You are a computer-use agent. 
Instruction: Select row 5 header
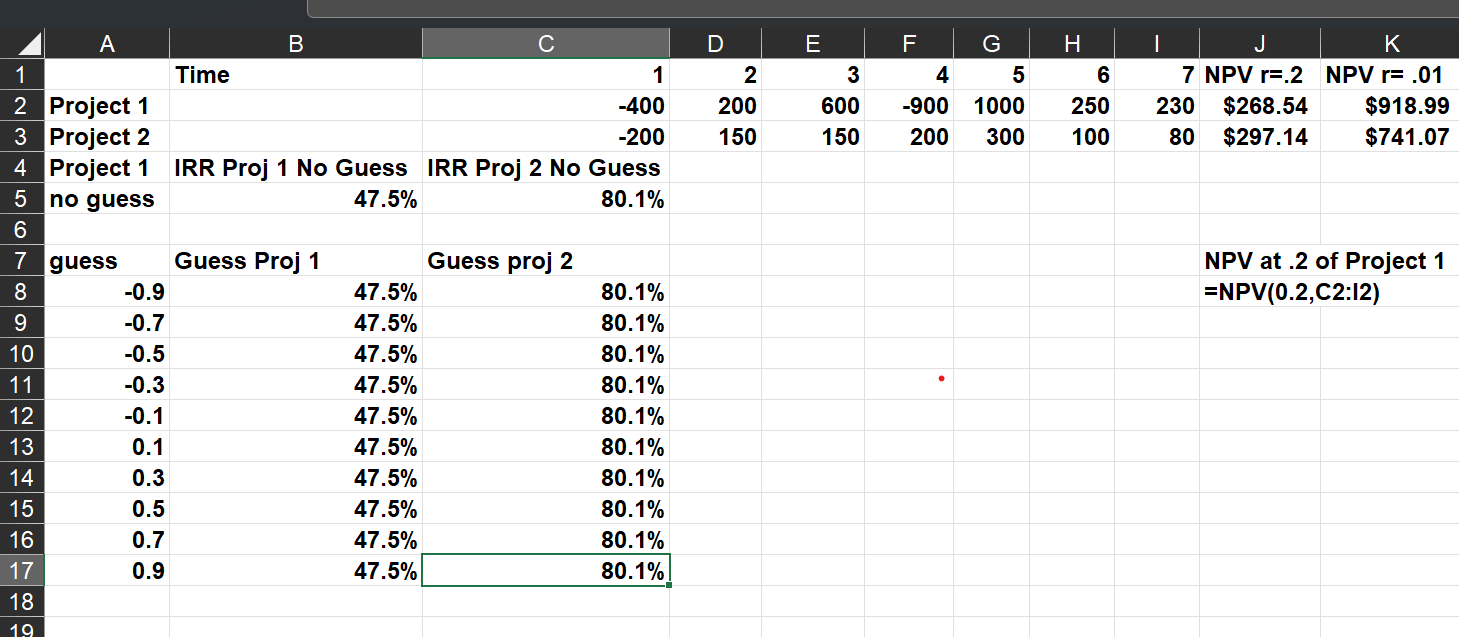(x=22, y=199)
